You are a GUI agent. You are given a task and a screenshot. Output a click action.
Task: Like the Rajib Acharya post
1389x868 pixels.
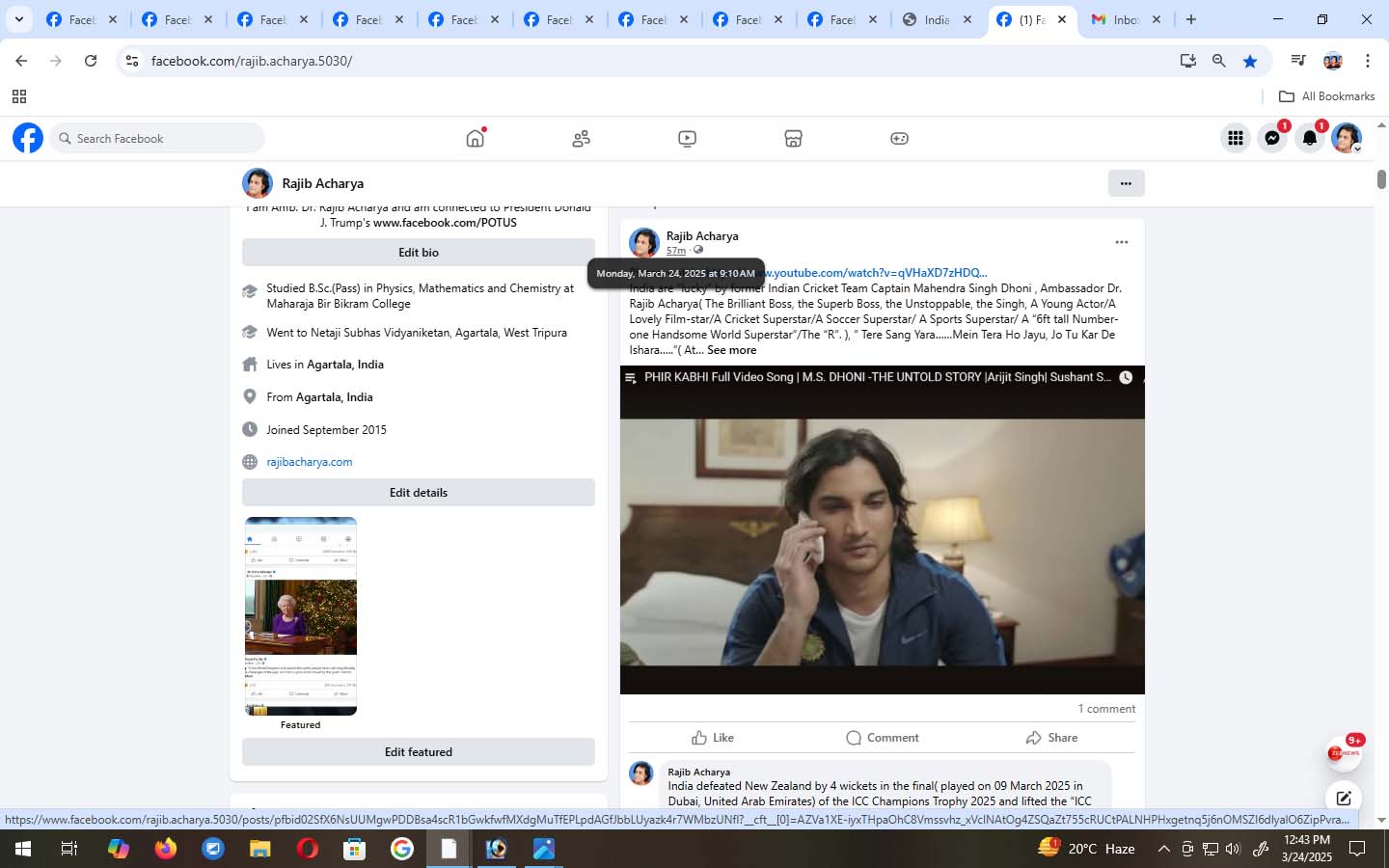click(x=713, y=738)
